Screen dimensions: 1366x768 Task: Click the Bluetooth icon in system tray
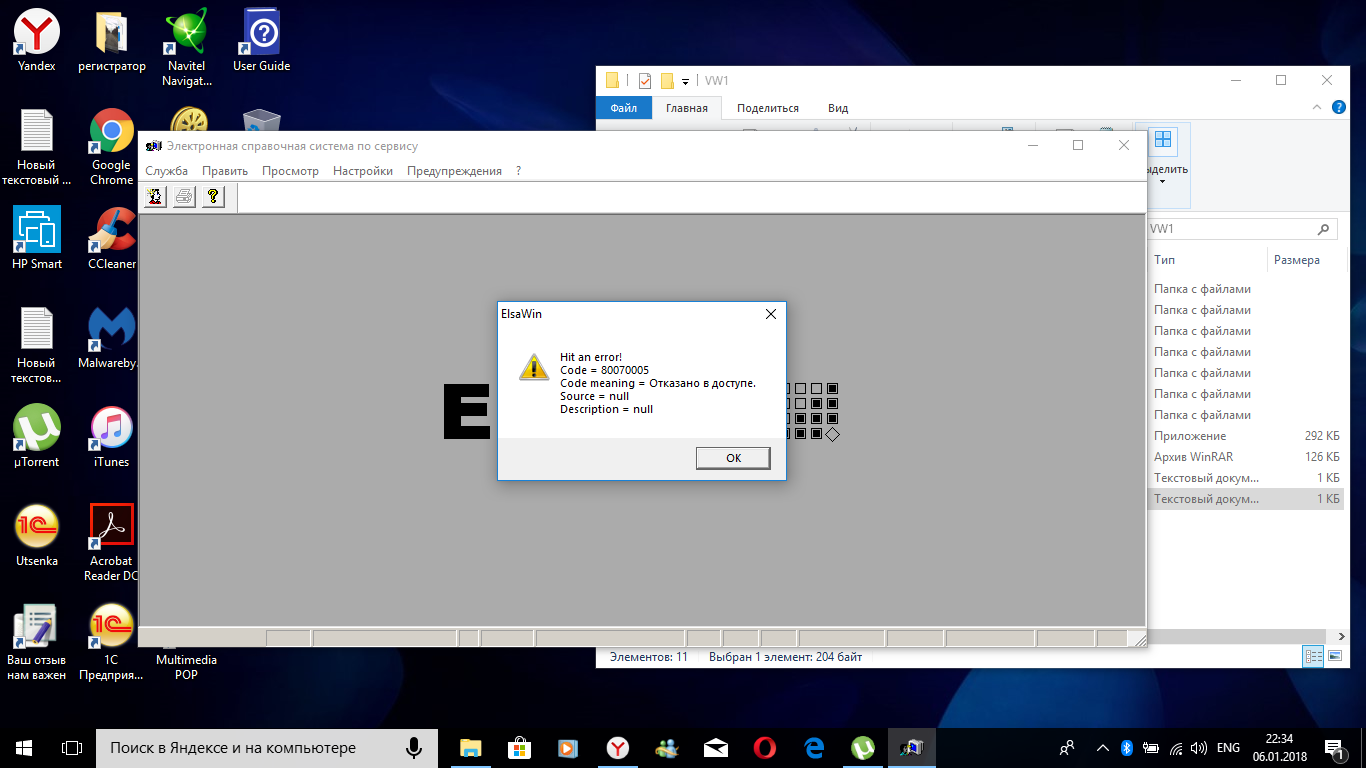1125,748
